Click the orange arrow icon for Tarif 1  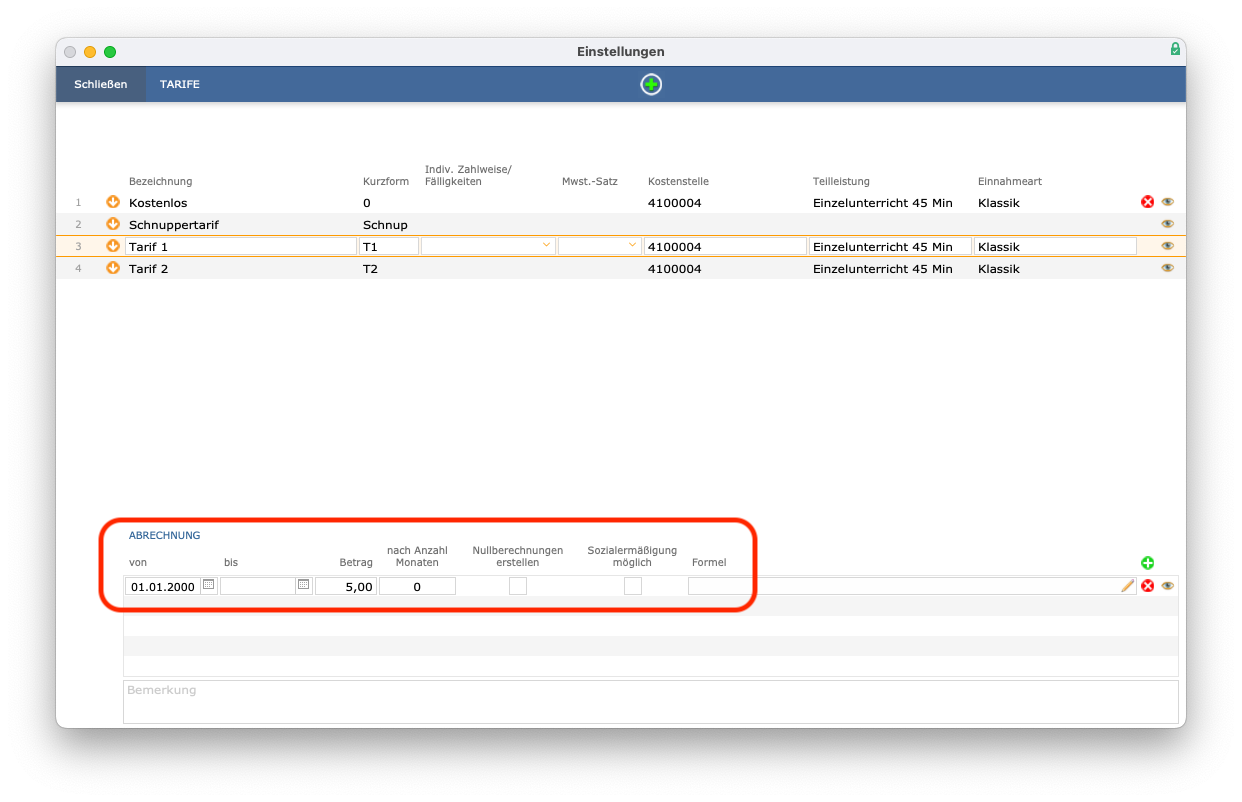[x=113, y=246]
